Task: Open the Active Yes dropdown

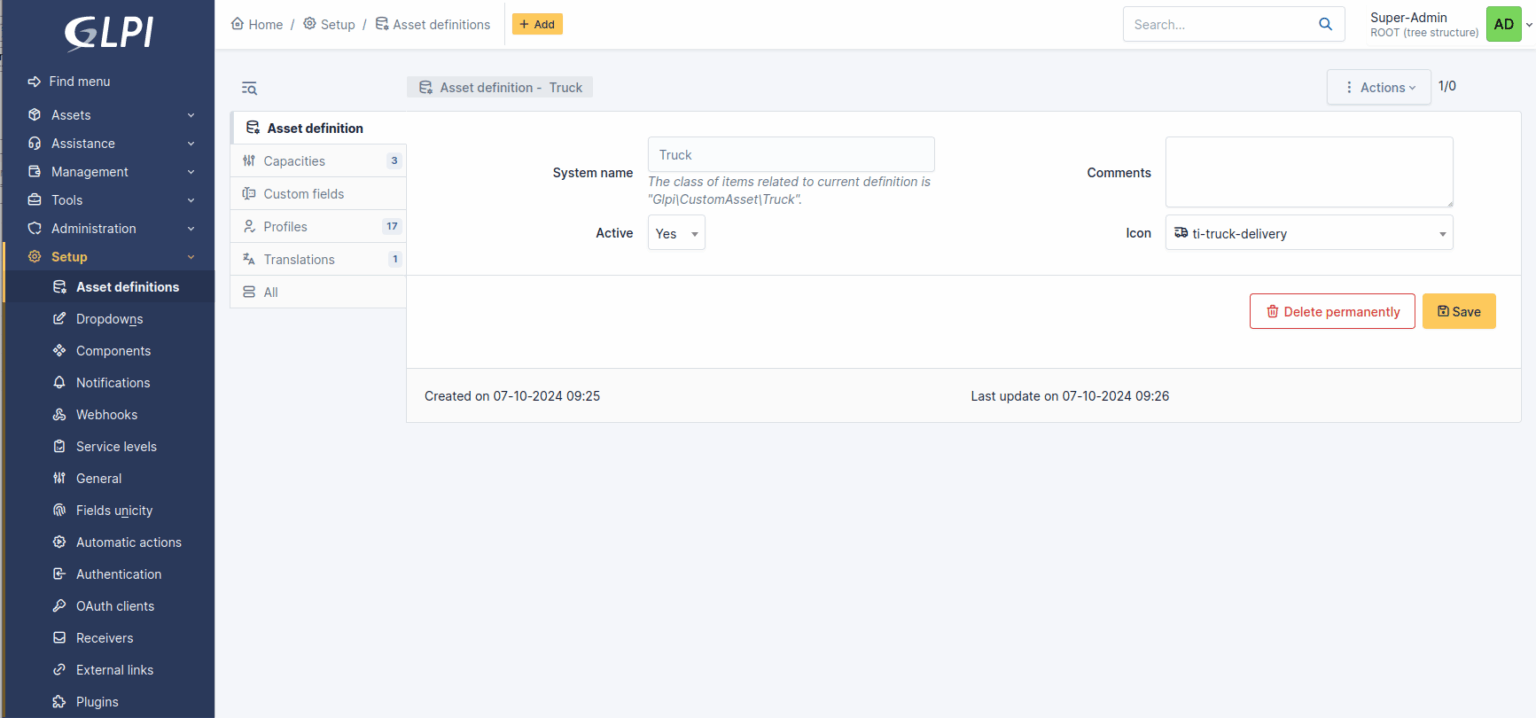Action: click(676, 234)
